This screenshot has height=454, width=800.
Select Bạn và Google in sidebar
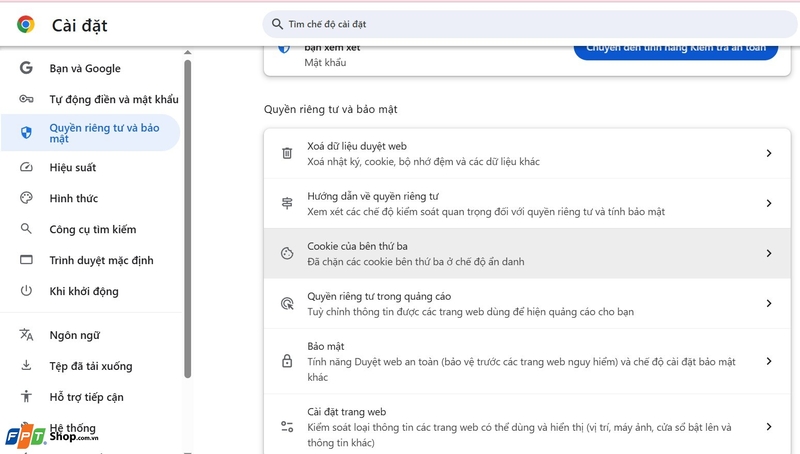click(x=85, y=68)
